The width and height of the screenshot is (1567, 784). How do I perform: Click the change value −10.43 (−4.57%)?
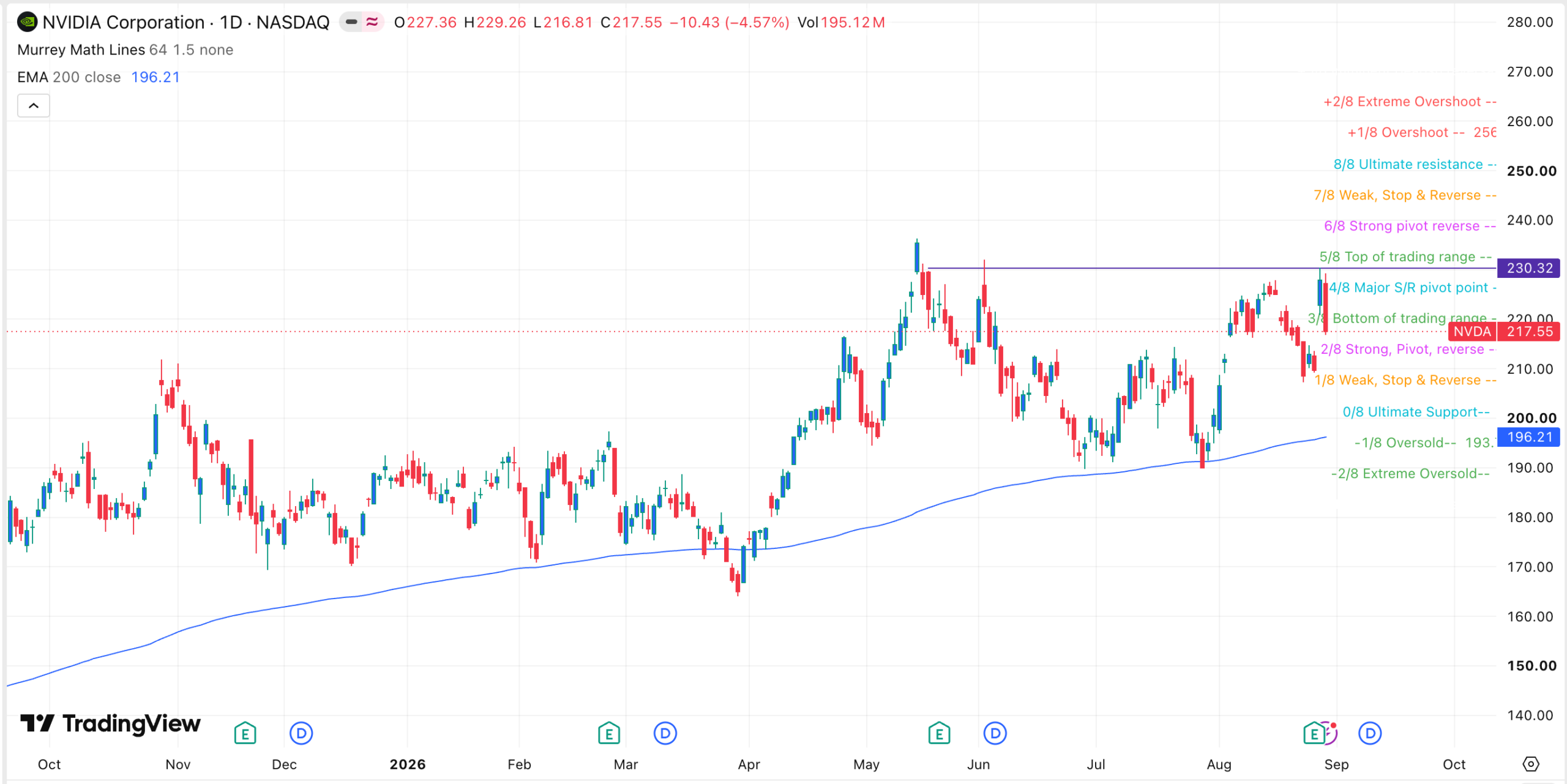pyautogui.click(x=730, y=23)
